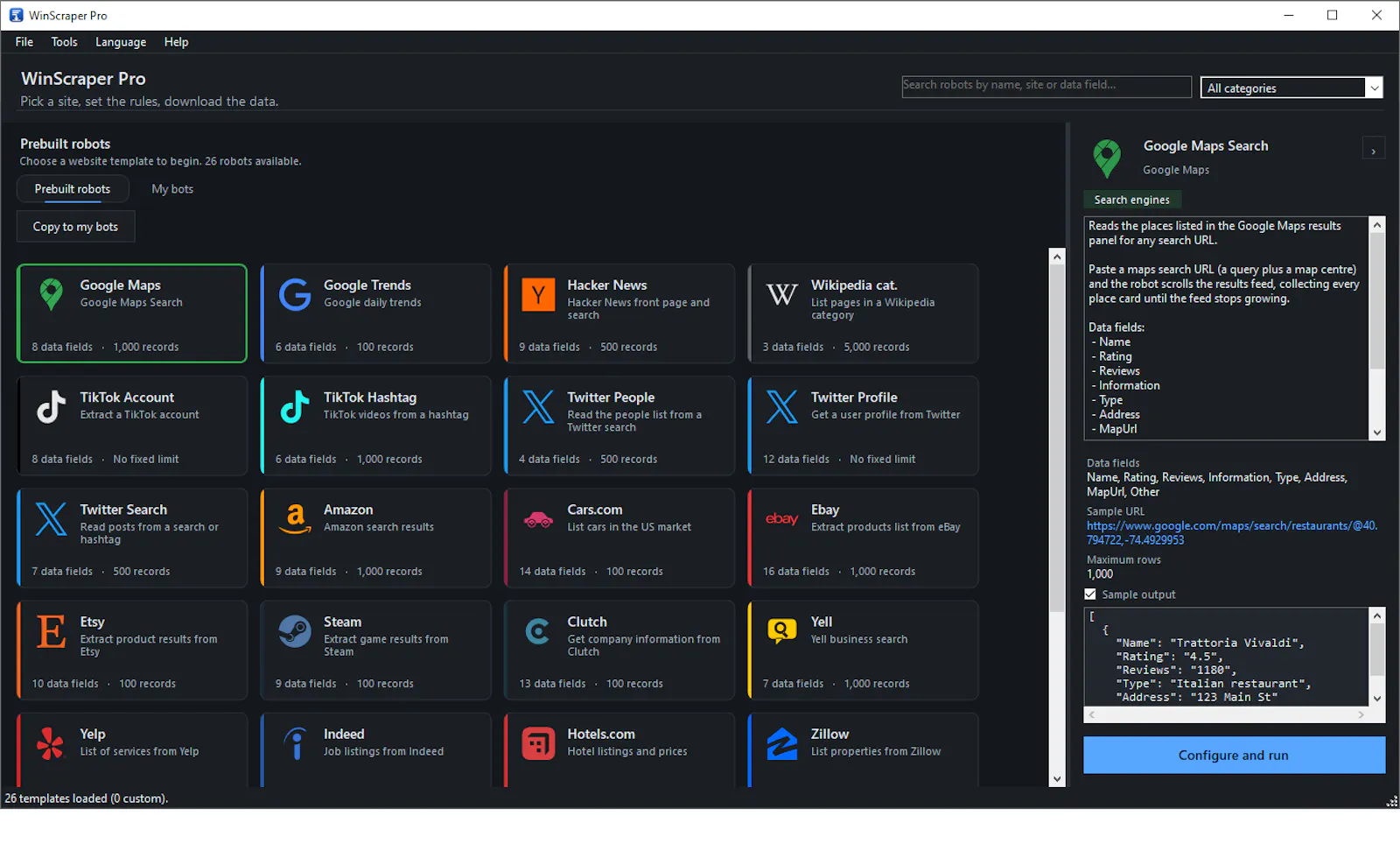This screenshot has height=844, width=1400.
Task: Uncheck the Sample output checkbox
Action: pos(1090,594)
